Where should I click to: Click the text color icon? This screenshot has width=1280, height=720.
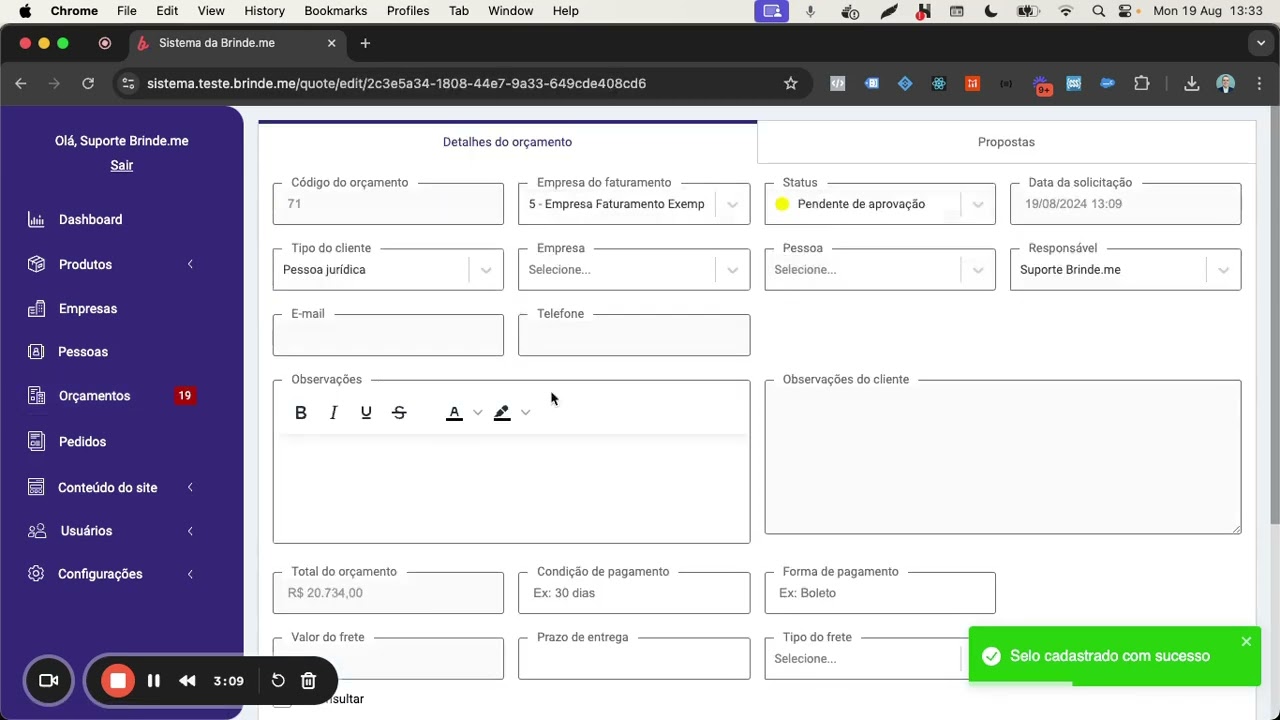(454, 413)
